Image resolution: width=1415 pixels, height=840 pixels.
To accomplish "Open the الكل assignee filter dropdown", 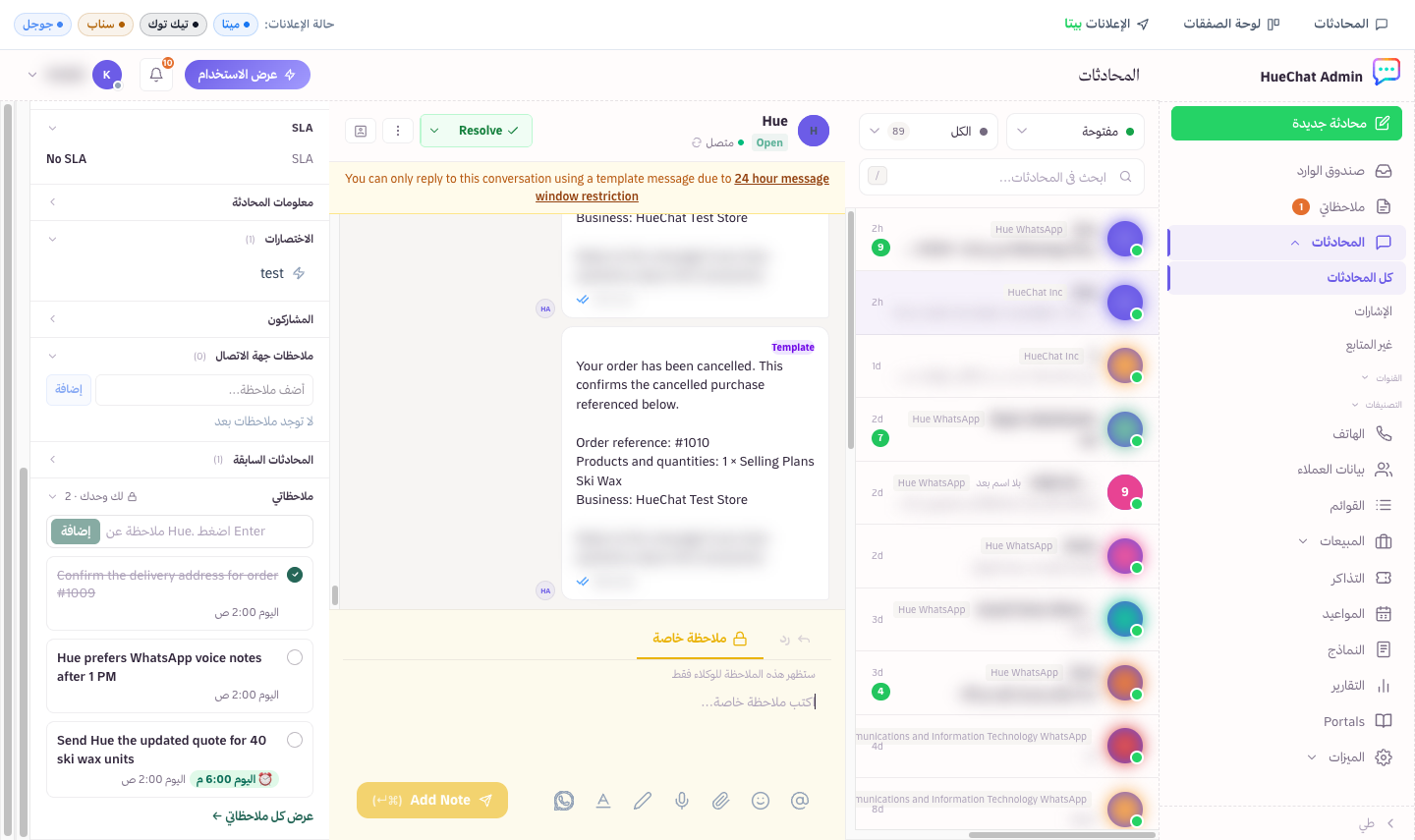I will (x=930, y=131).
